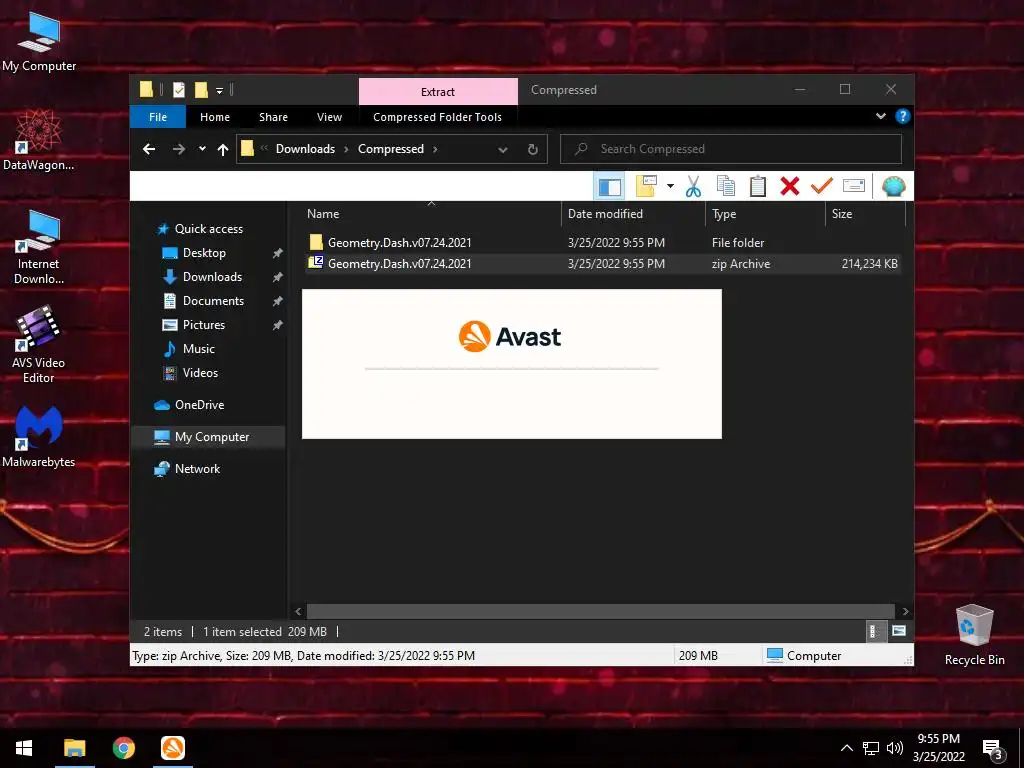
Task: Go forward with the right arrow
Action: pyautogui.click(x=178, y=149)
